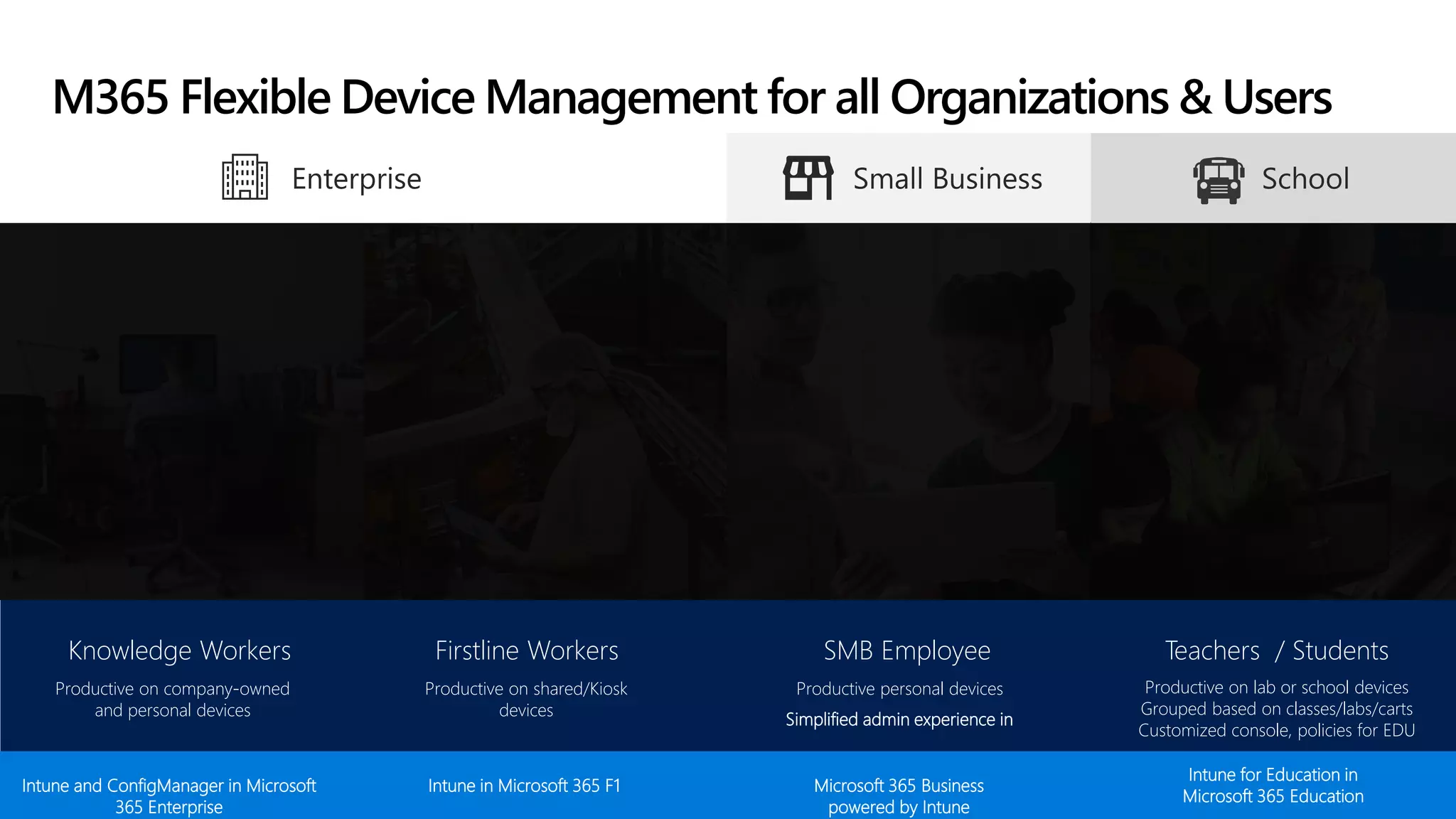Click the Firstline Workers heading
The height and width of the screenshot is (819, 1456).
(x=527, y=651)
